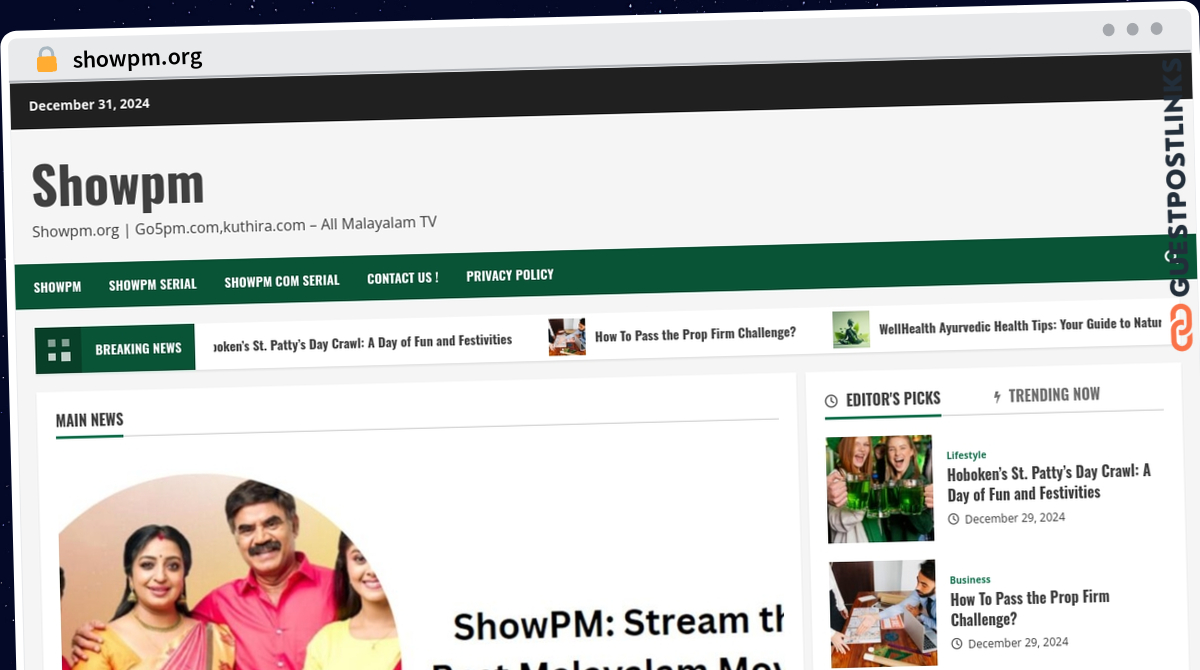The width and height of the screenshot is (1200, 670).
Task: Click the Breaking News grid icon
Action: (x=59, y=350)
